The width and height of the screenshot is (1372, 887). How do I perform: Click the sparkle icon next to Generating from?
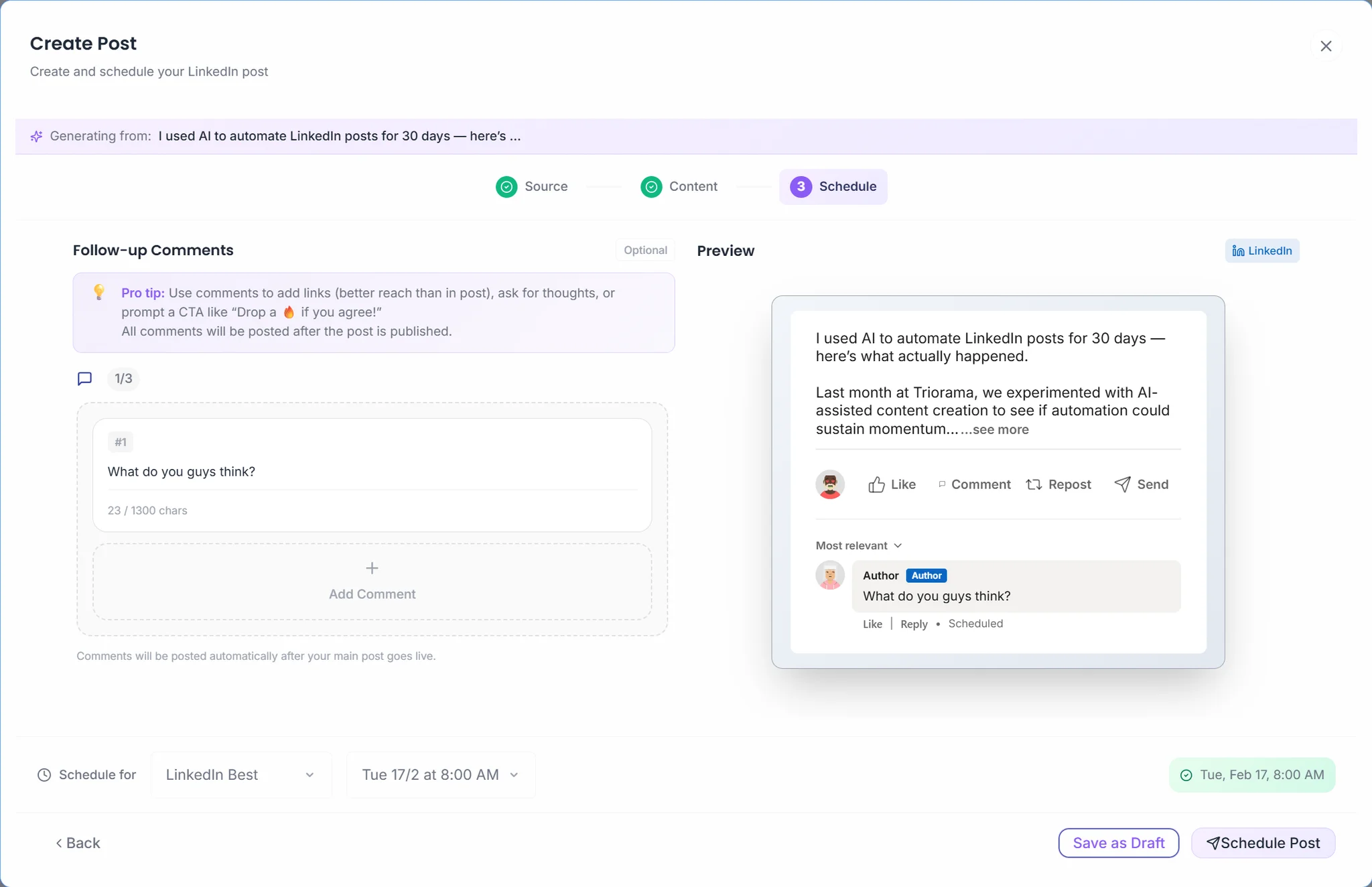(x=37, y=137)
